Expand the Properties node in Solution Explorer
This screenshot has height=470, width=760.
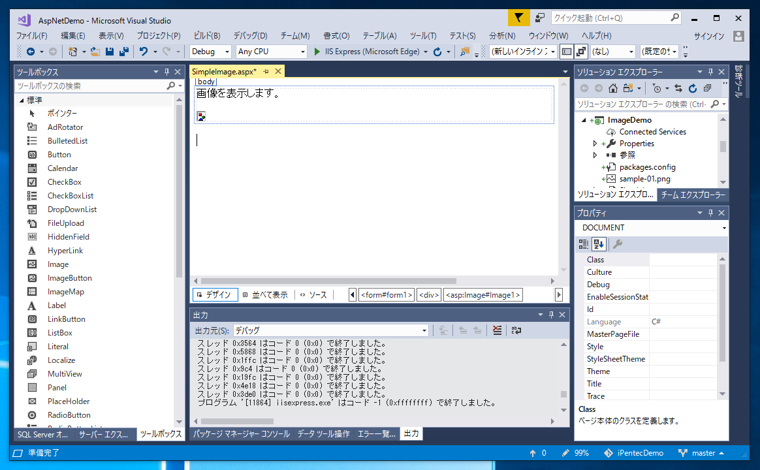pos(595,143)
